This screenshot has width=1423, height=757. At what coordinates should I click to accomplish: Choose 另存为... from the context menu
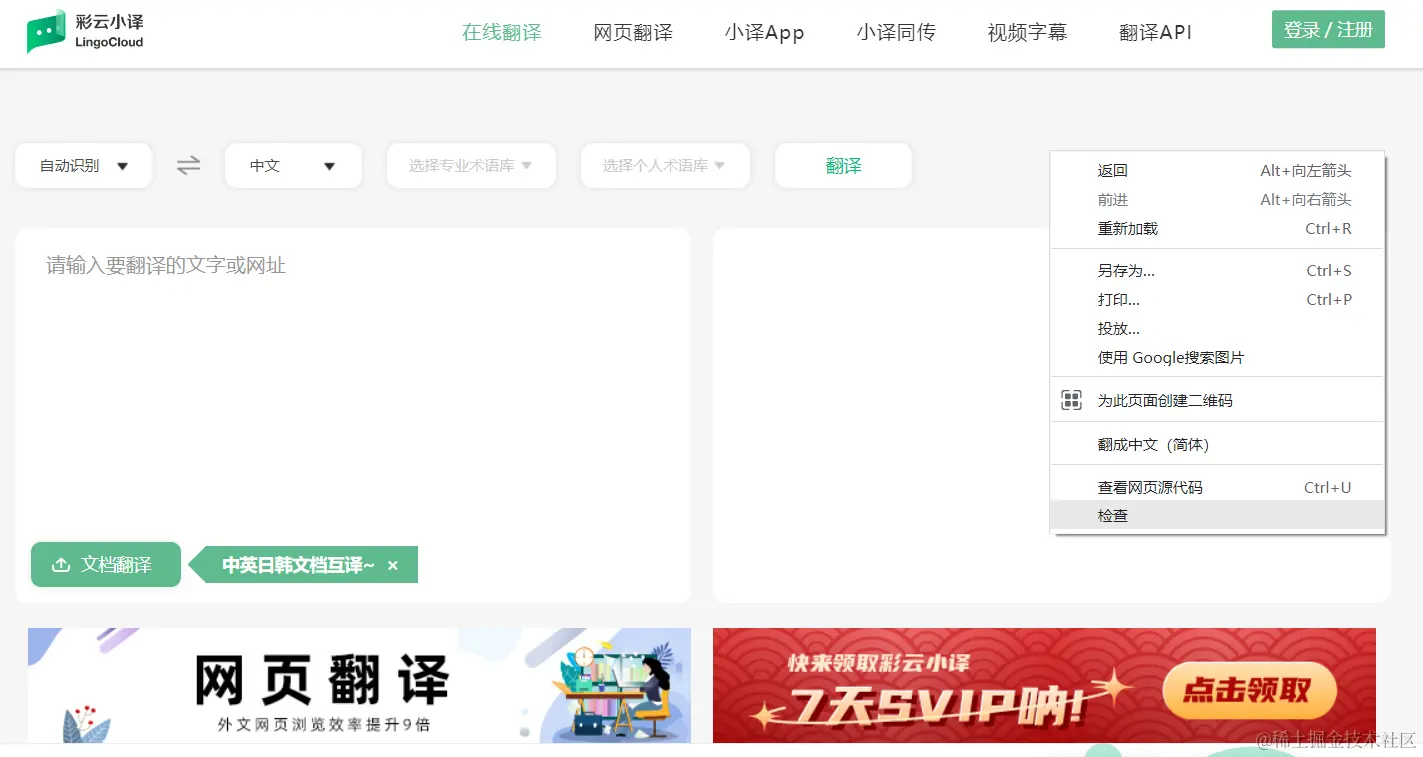pyautogui.click(x=1217, y=271)
